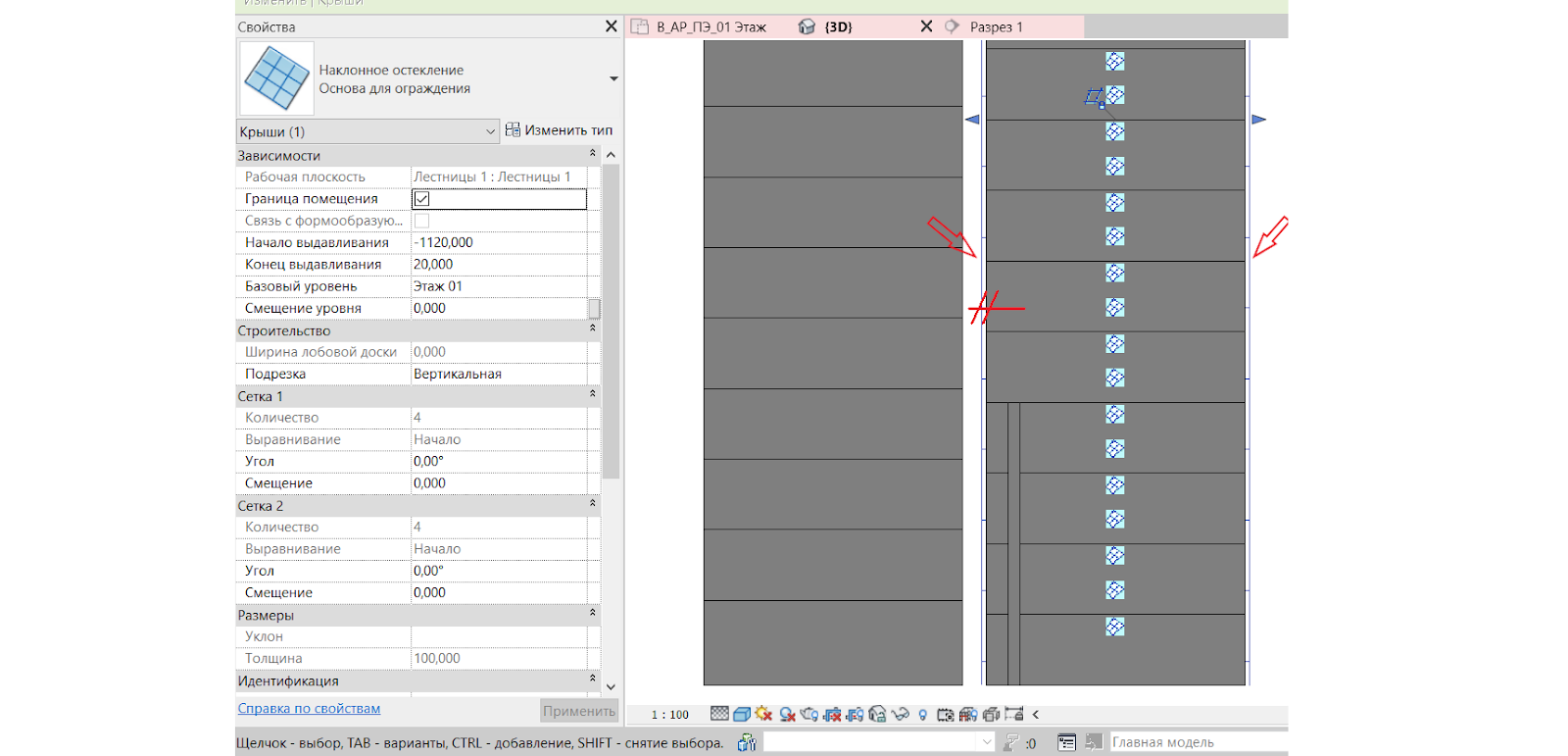This screenshot has width=1568, height=756.
Task: Click the editing requests icon showing :0
Action: pyautogui.click(x=1019, y=743)
